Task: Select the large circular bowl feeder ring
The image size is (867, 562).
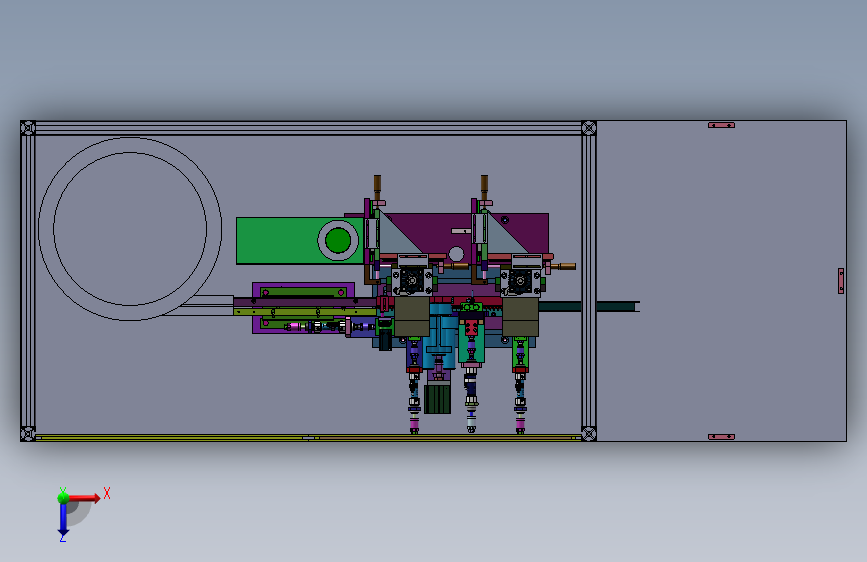Action: [x=130, y=228]
